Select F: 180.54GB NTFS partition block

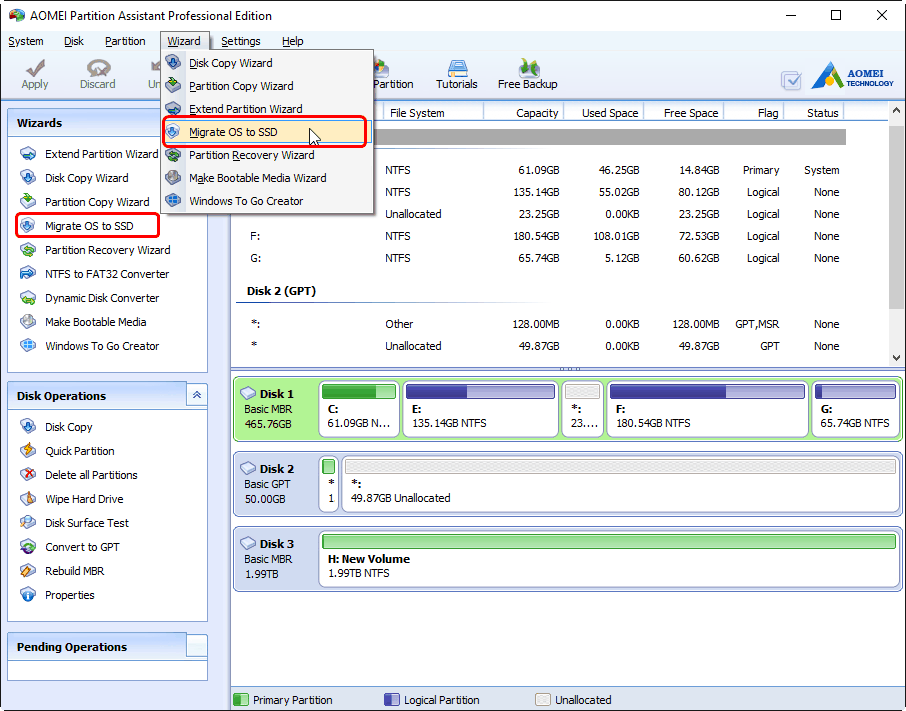click(707, 409)
